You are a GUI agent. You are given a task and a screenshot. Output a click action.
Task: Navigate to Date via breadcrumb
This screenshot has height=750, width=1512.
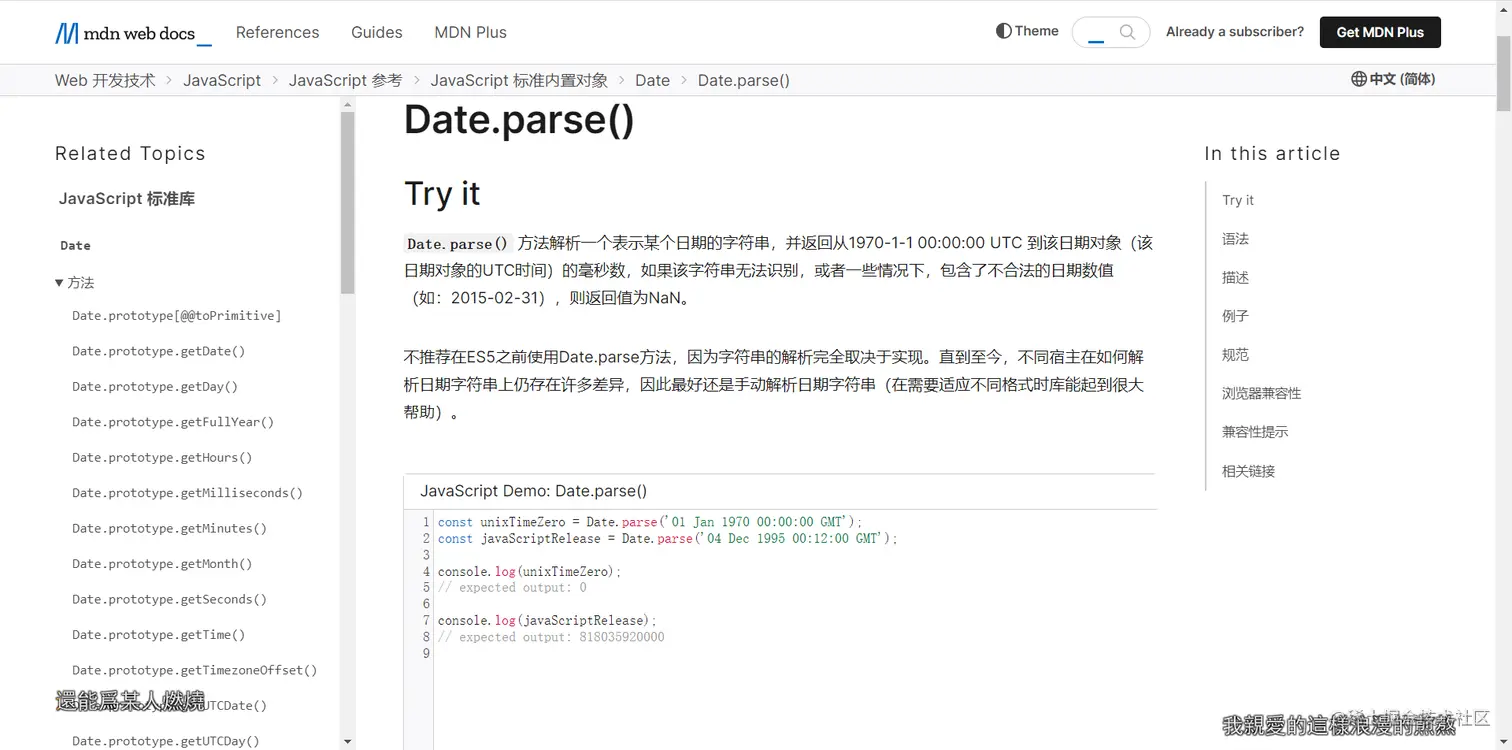pos(652,80)
